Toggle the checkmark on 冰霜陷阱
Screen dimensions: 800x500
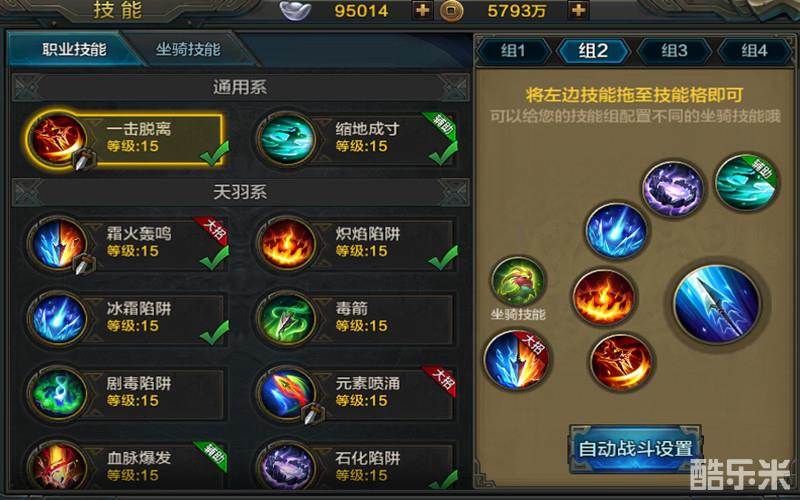214,332
